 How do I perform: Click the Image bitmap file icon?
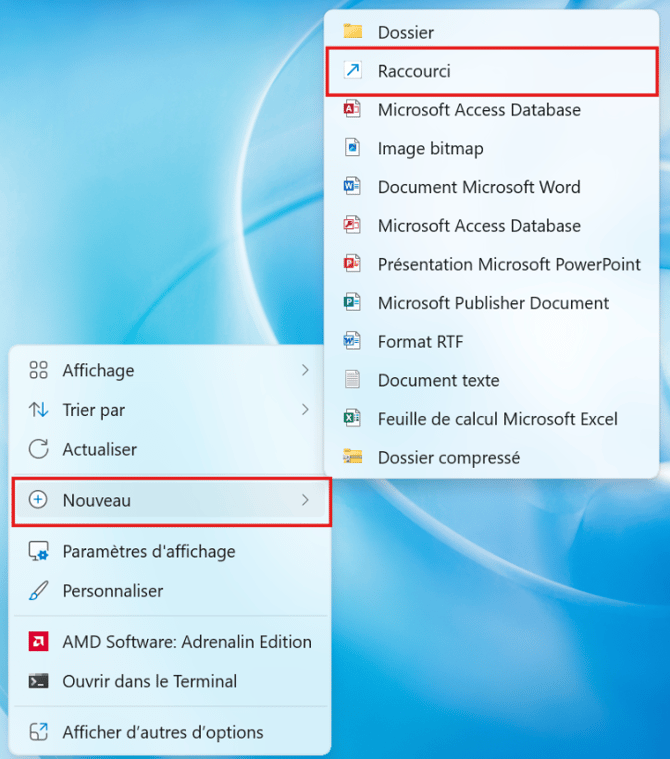point(352,148)
